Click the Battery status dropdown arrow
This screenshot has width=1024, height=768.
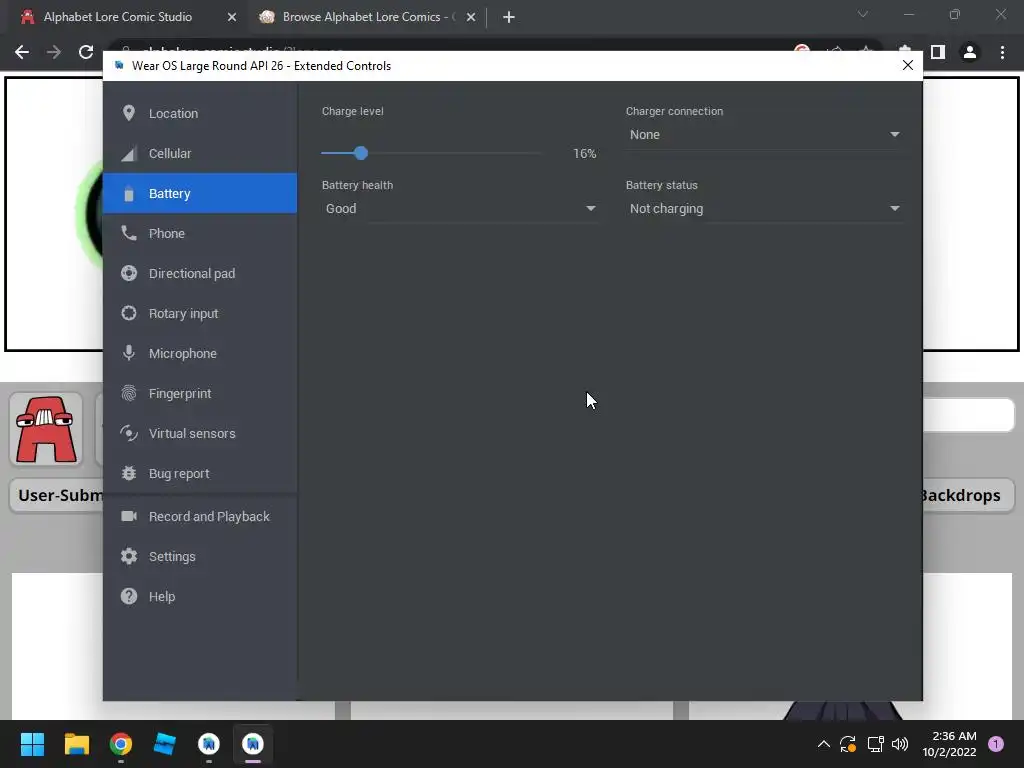pos(895,208)
